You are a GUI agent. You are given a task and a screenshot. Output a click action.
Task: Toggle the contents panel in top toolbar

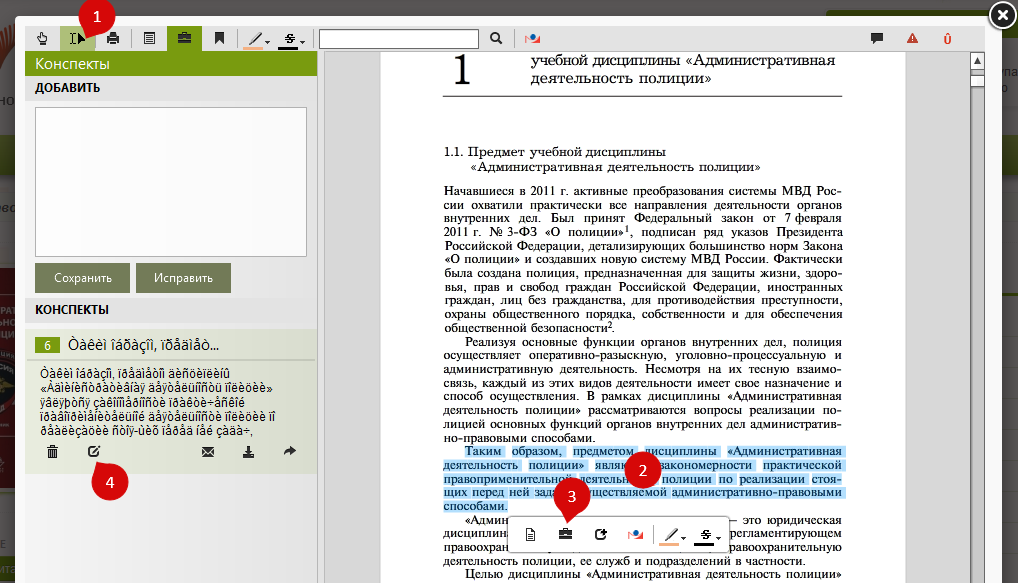149,39
